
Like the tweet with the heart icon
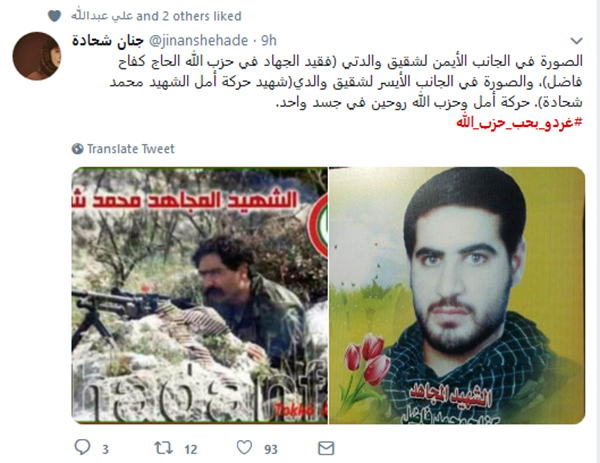click(244, 448)
